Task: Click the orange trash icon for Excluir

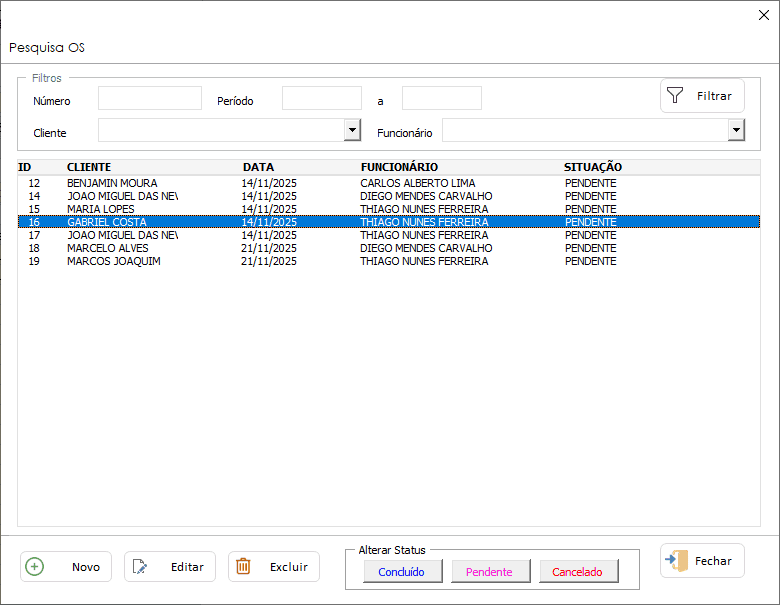Action: [x=243, y=567]
